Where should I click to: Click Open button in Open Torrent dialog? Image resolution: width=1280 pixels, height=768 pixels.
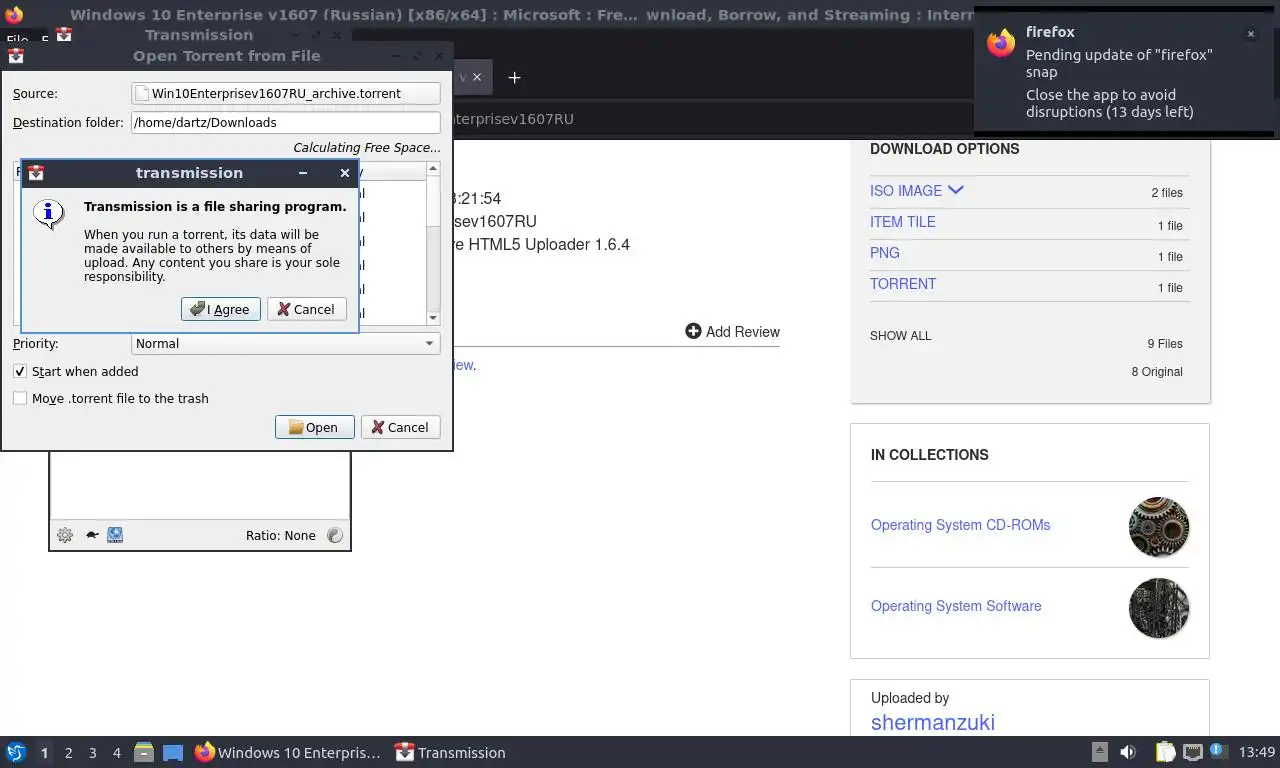tap(314, 427)
